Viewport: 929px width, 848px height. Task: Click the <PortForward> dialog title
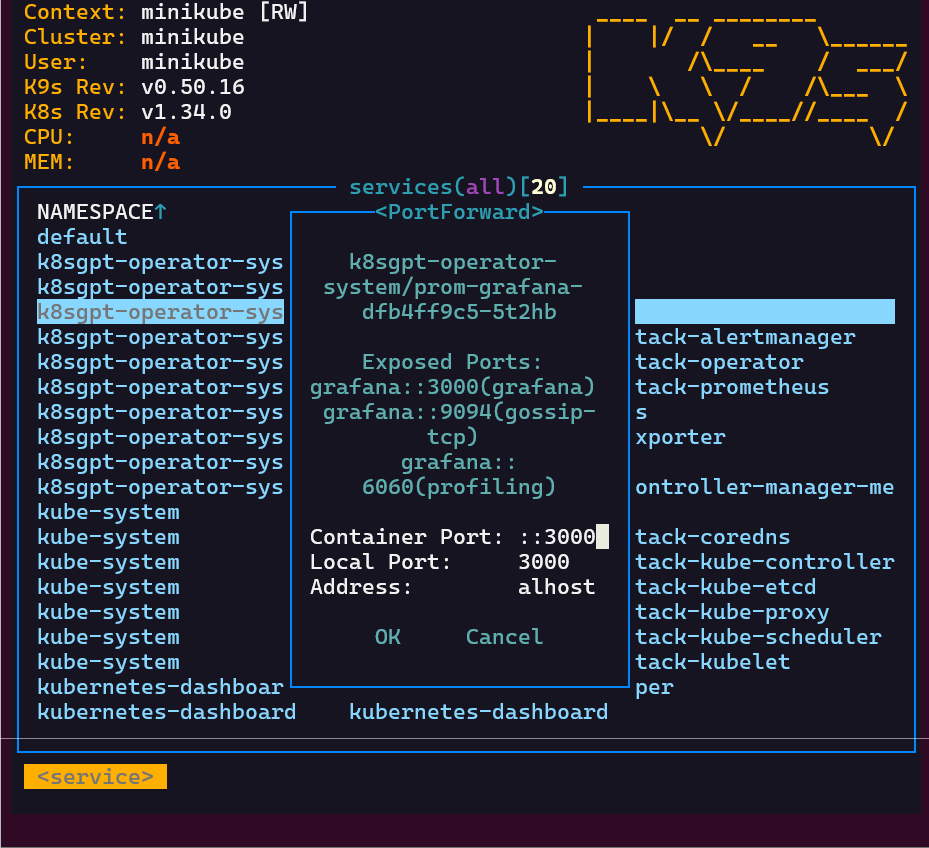coord(459,212)
